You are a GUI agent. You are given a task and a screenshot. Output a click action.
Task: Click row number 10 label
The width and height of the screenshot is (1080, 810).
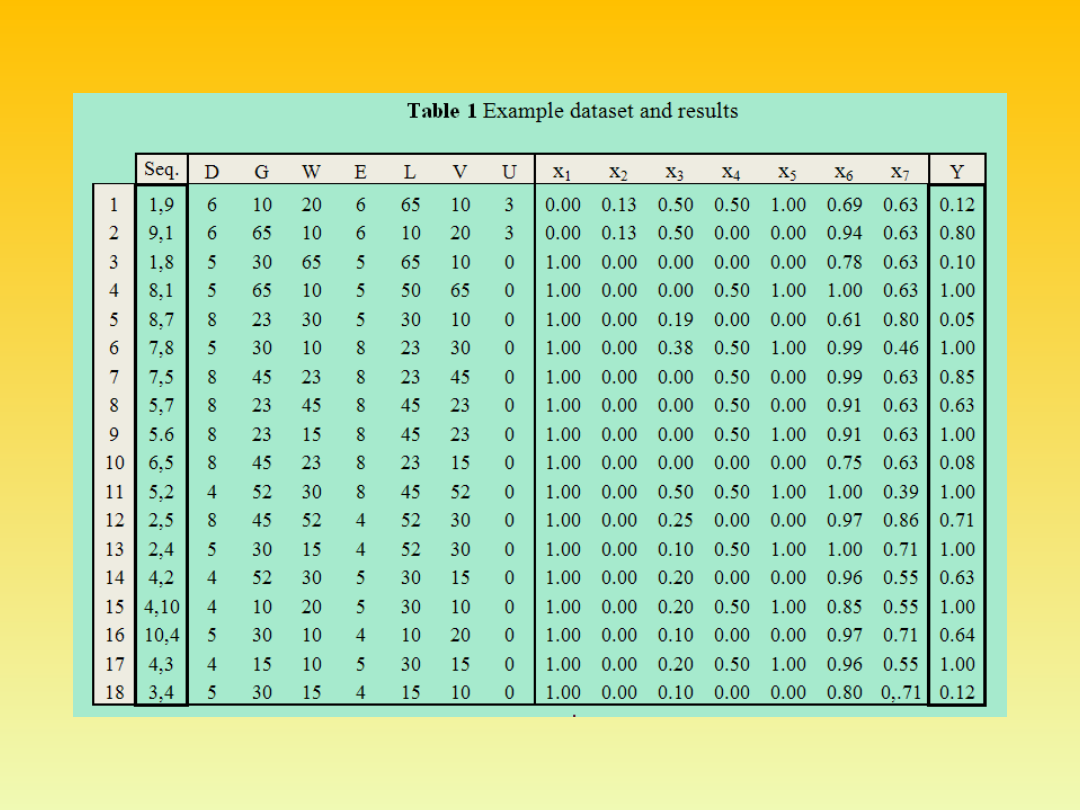114,463
